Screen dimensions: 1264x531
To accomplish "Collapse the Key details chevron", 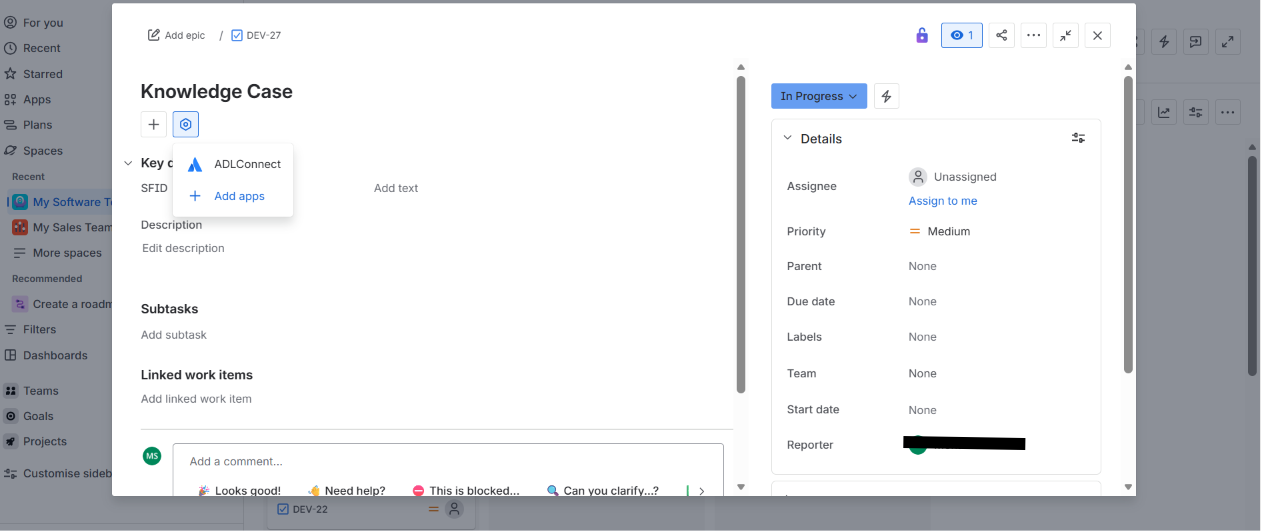I will coord(128,163).
